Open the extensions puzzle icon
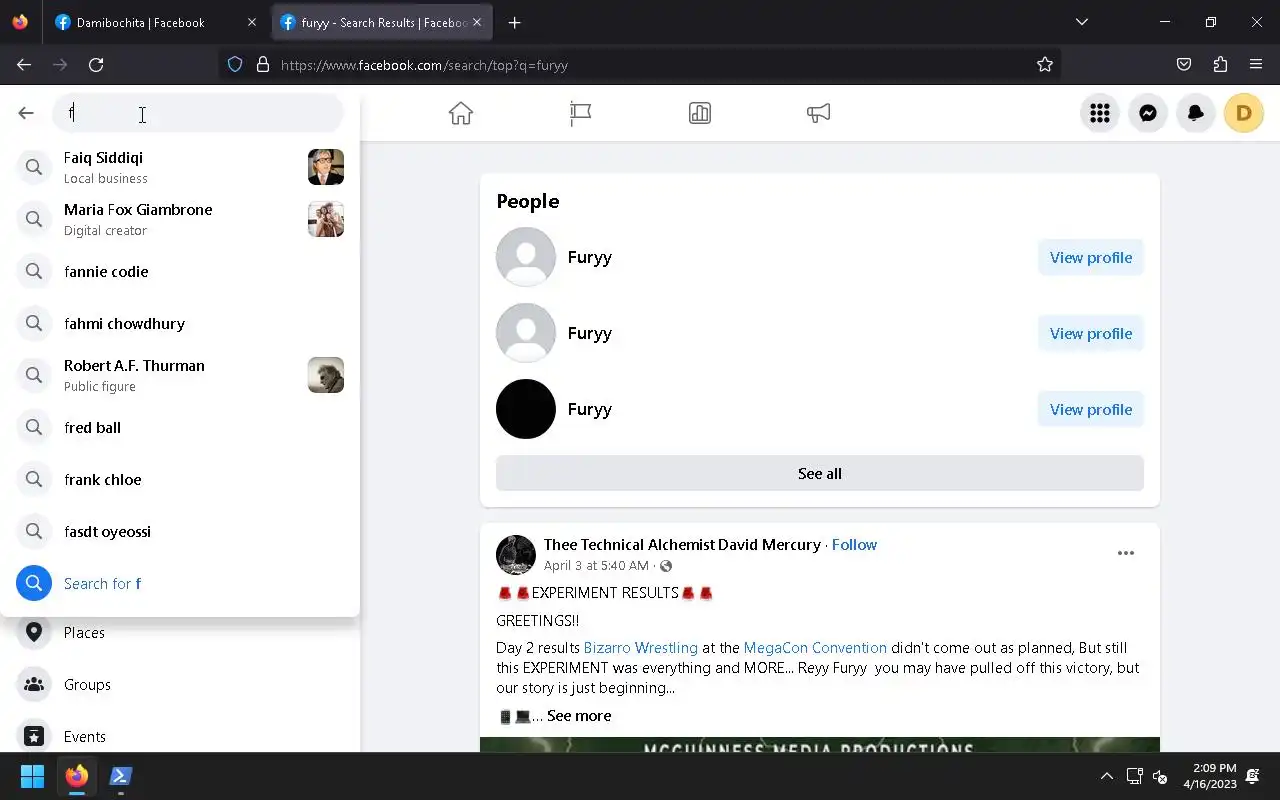The width and height of the screenshot is (1280, 800). [x=1220, y=64]
